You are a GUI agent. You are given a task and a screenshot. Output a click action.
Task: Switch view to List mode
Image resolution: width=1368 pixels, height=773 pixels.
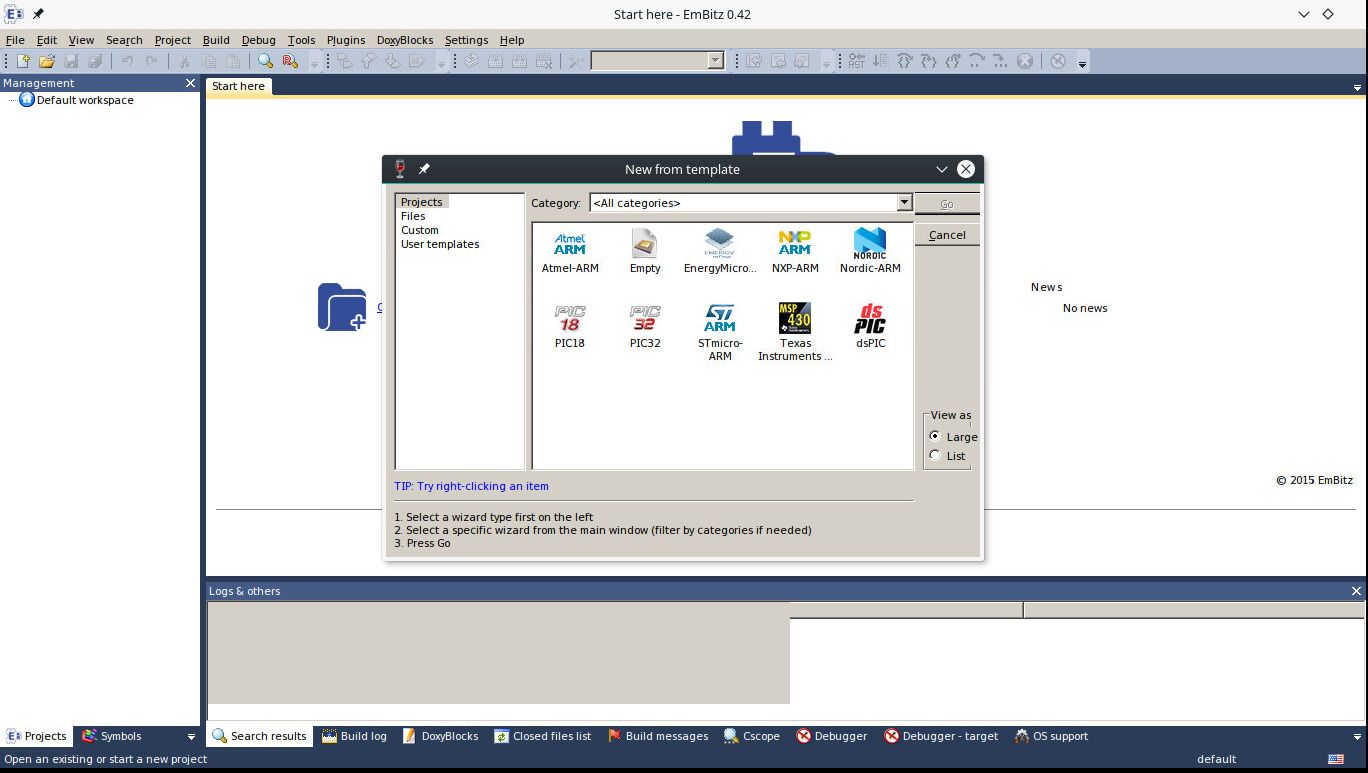point(935,455)
